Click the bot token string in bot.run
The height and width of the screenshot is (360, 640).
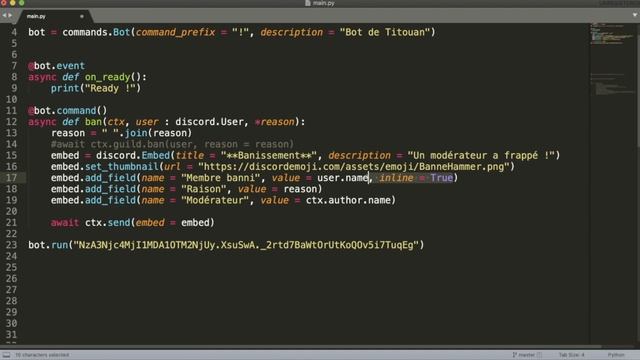click(x=246, y=245)
